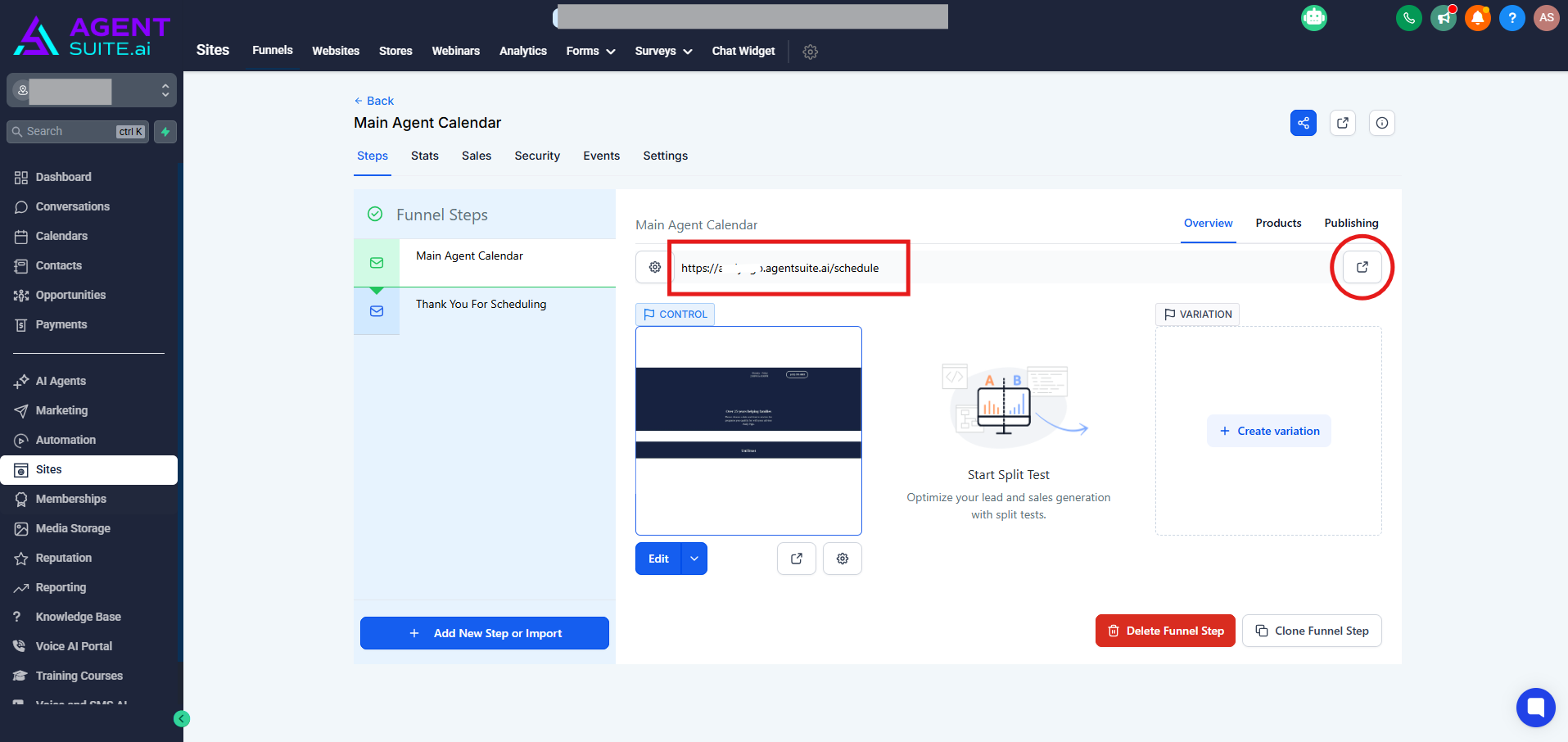The height and width of the screenshot is (742, 1568).
Task: Click the blue share funnel icon
Action: 1304,123
